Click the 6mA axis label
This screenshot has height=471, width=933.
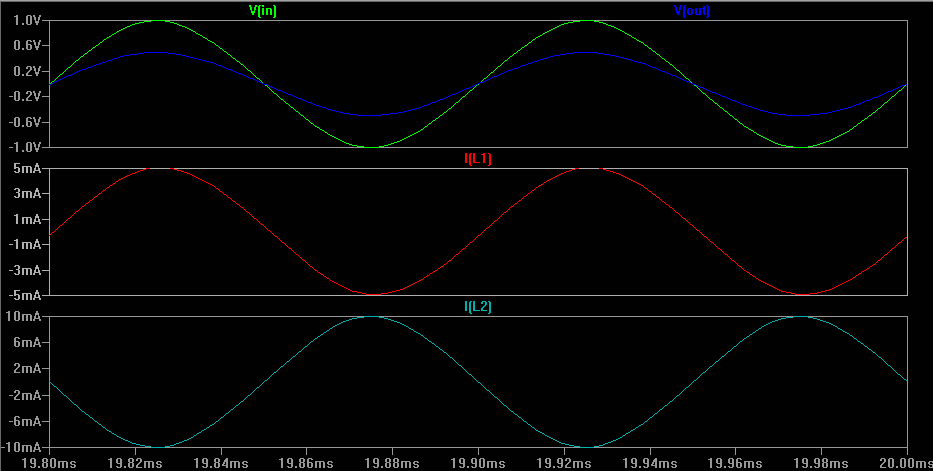27,343
